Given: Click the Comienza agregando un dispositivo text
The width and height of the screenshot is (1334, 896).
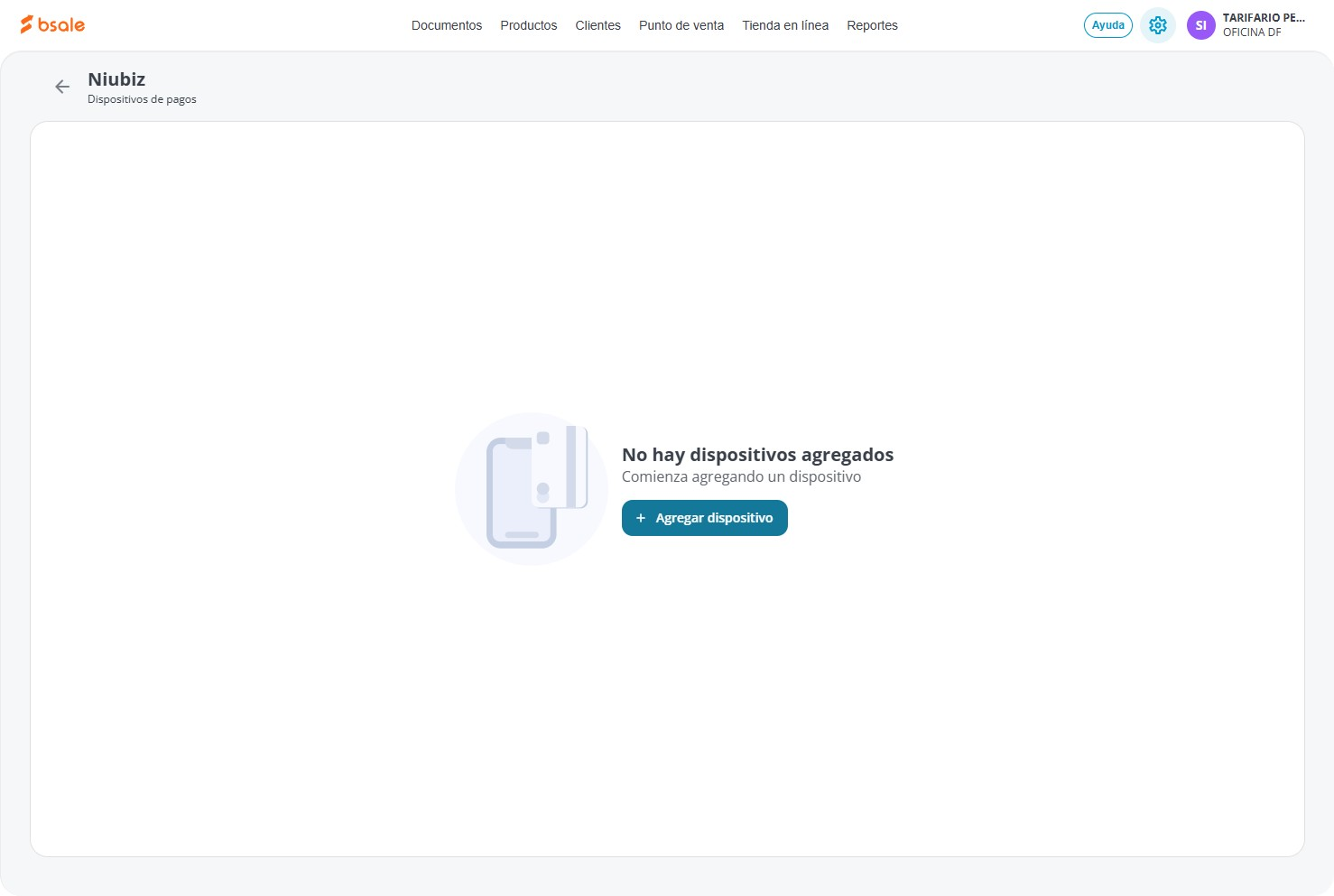Looking at the screenshot, I should point(741,476).
